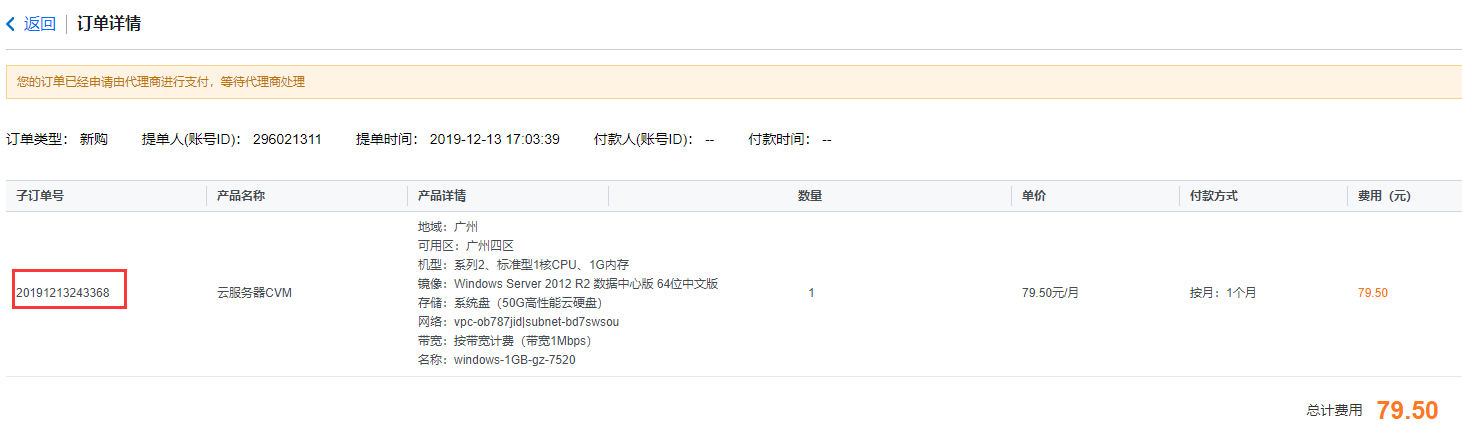Click the 按月：1个月 payment mode
1462x444 pixels.
[x=1223, y=293]
